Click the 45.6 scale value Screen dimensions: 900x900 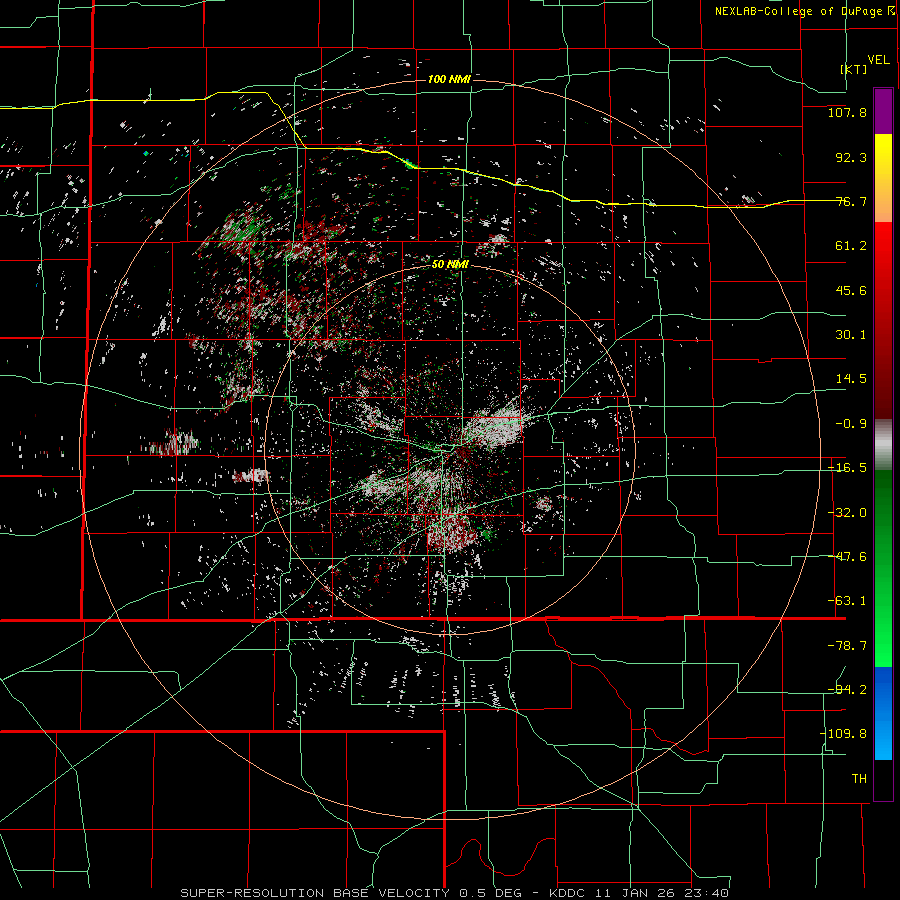[851, 290]
